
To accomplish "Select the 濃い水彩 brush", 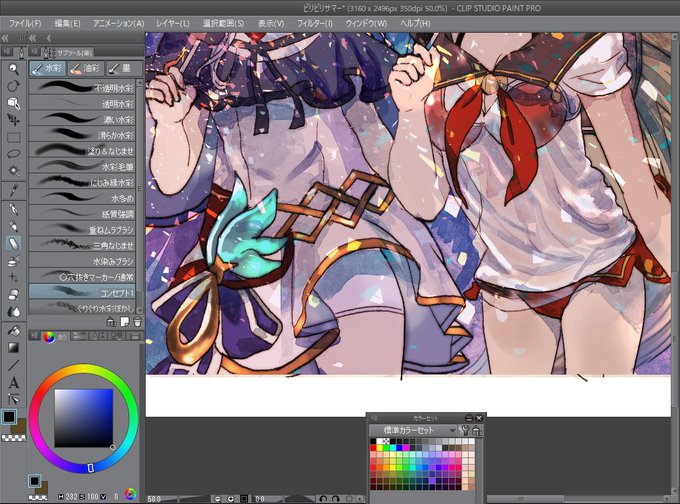I will [x=82, y=118].
